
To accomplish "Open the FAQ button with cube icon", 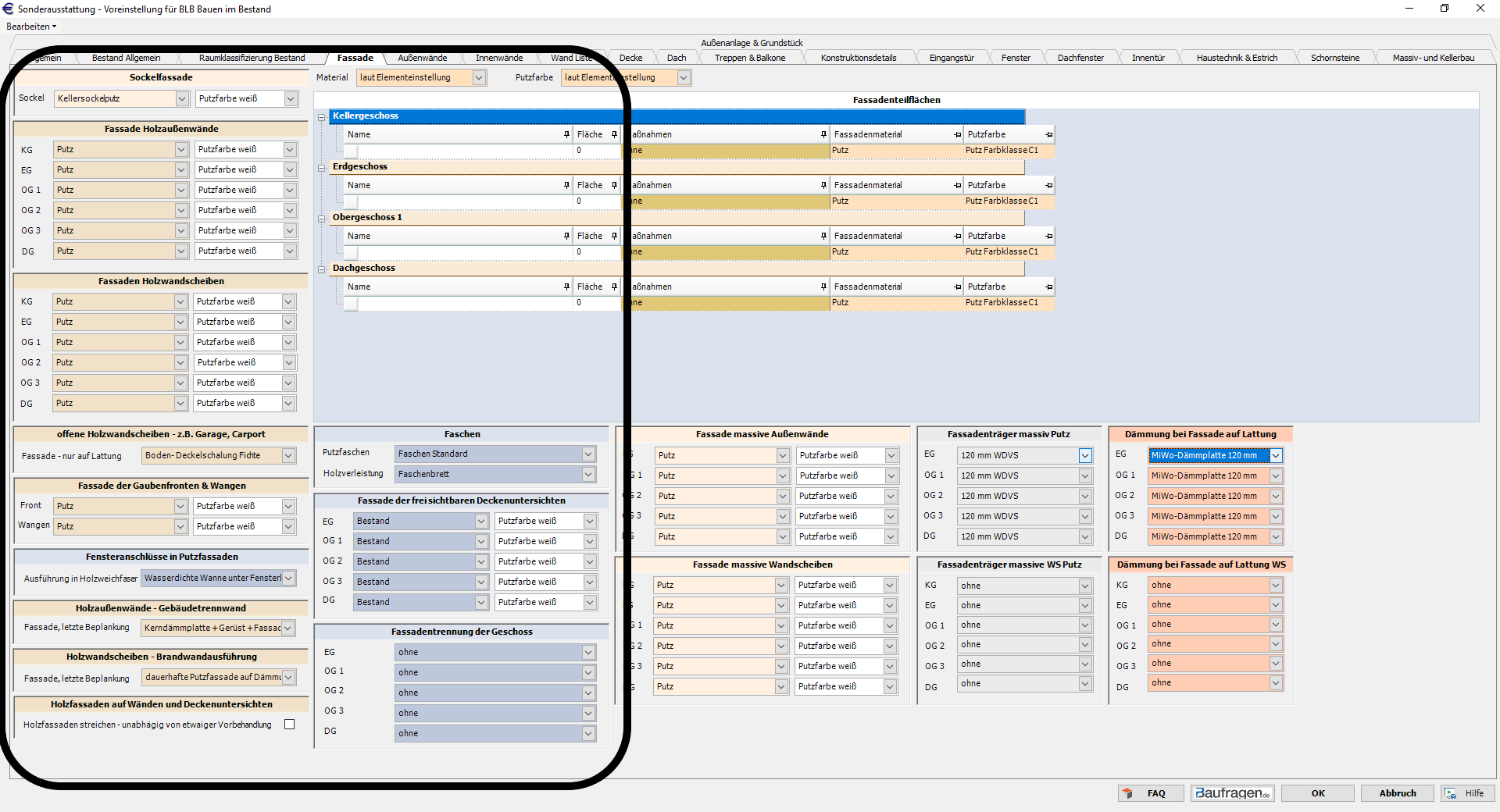I will [x=1150, y=793].
